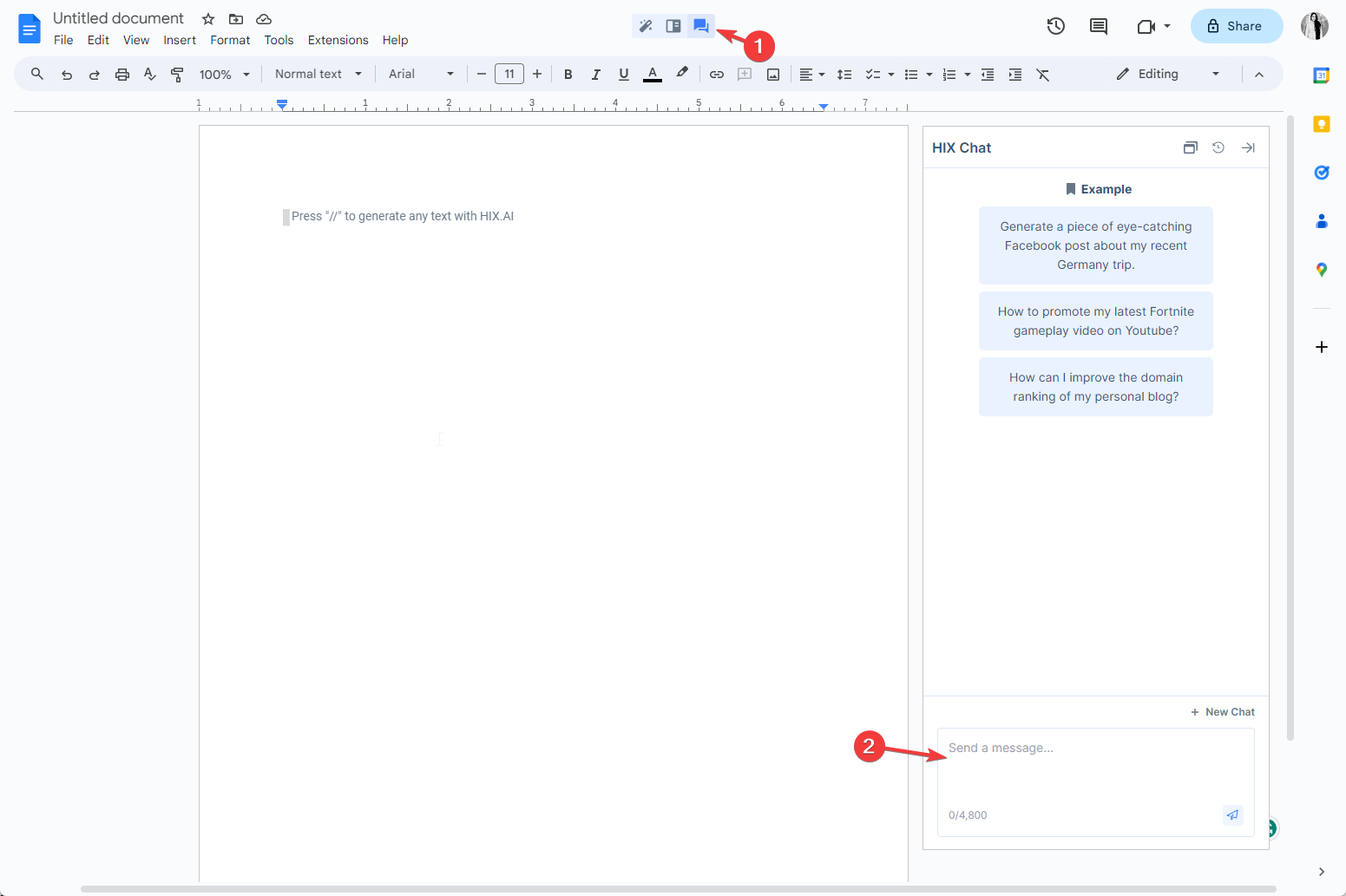1346x896 pixels.
Task: Open the text color picker
Action: (653, 75)
